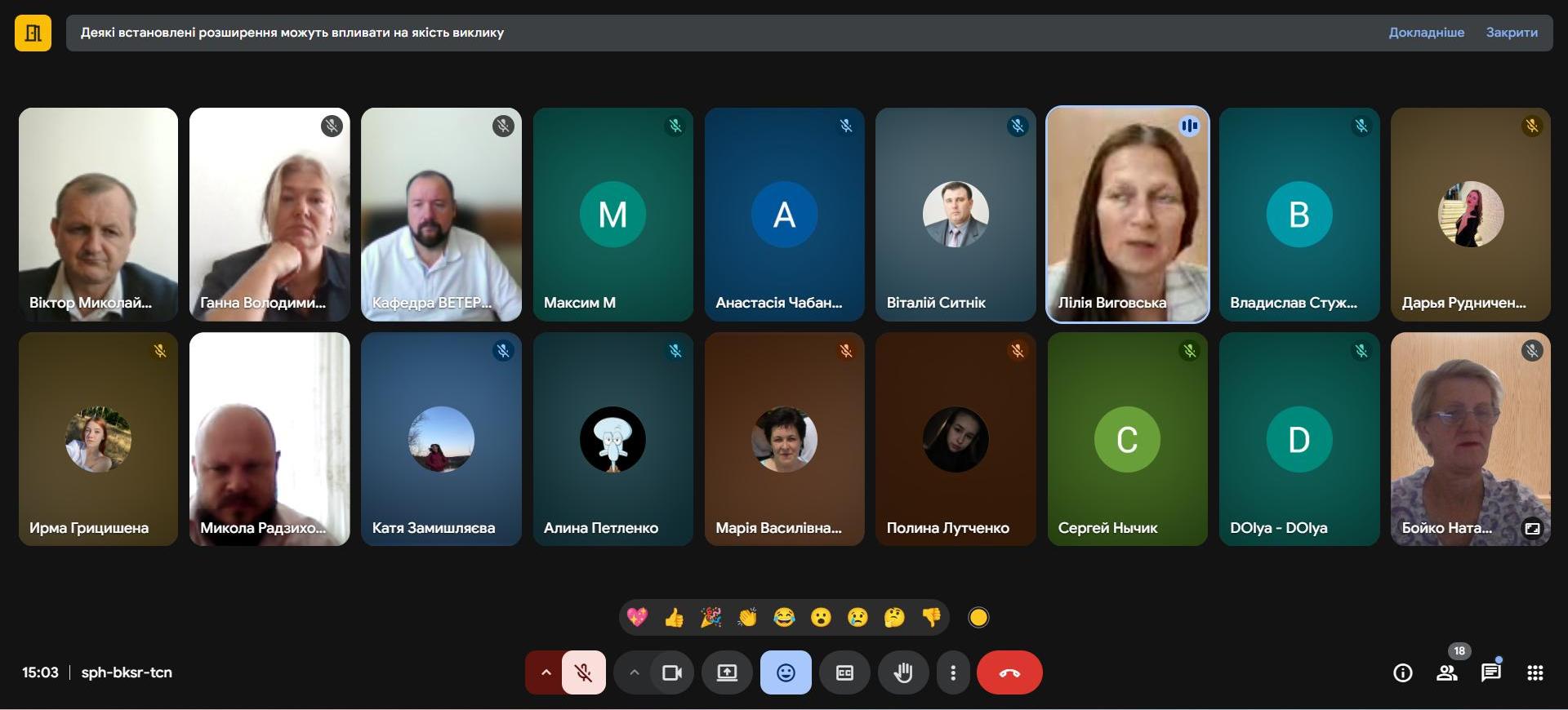Expand video settings arrow
The height and width of the screenshot is (710, 1568).
(x=634, y=672)
